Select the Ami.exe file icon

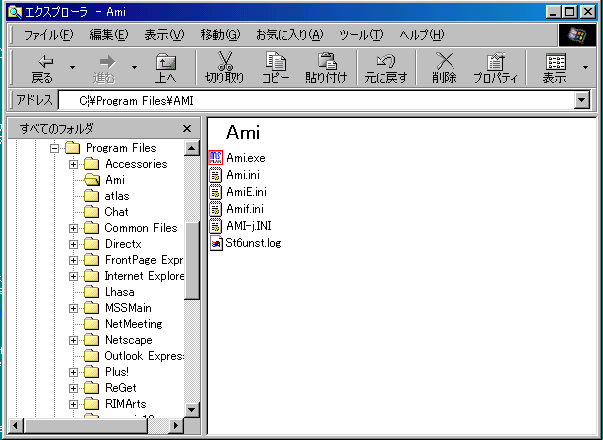[x=215, y=158]
